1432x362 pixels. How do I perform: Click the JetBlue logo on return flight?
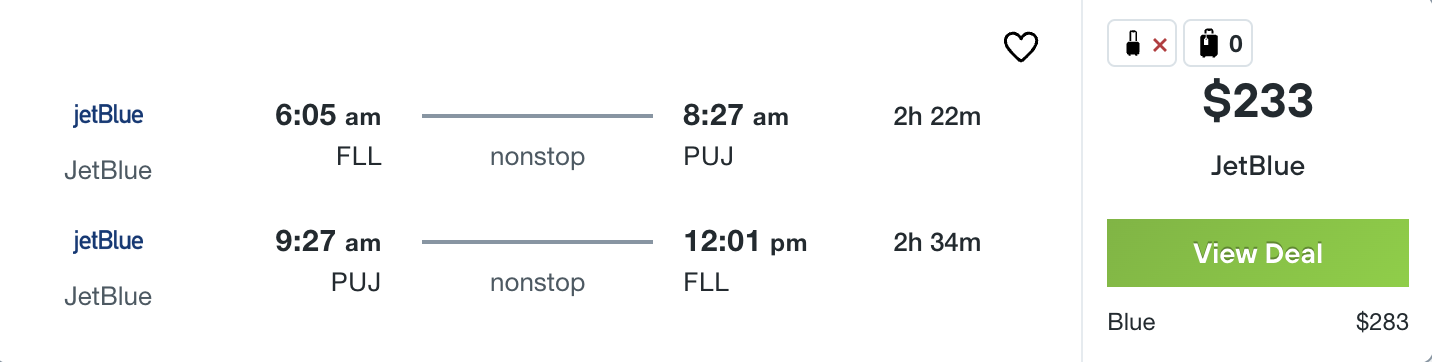[x=108, y=241]
